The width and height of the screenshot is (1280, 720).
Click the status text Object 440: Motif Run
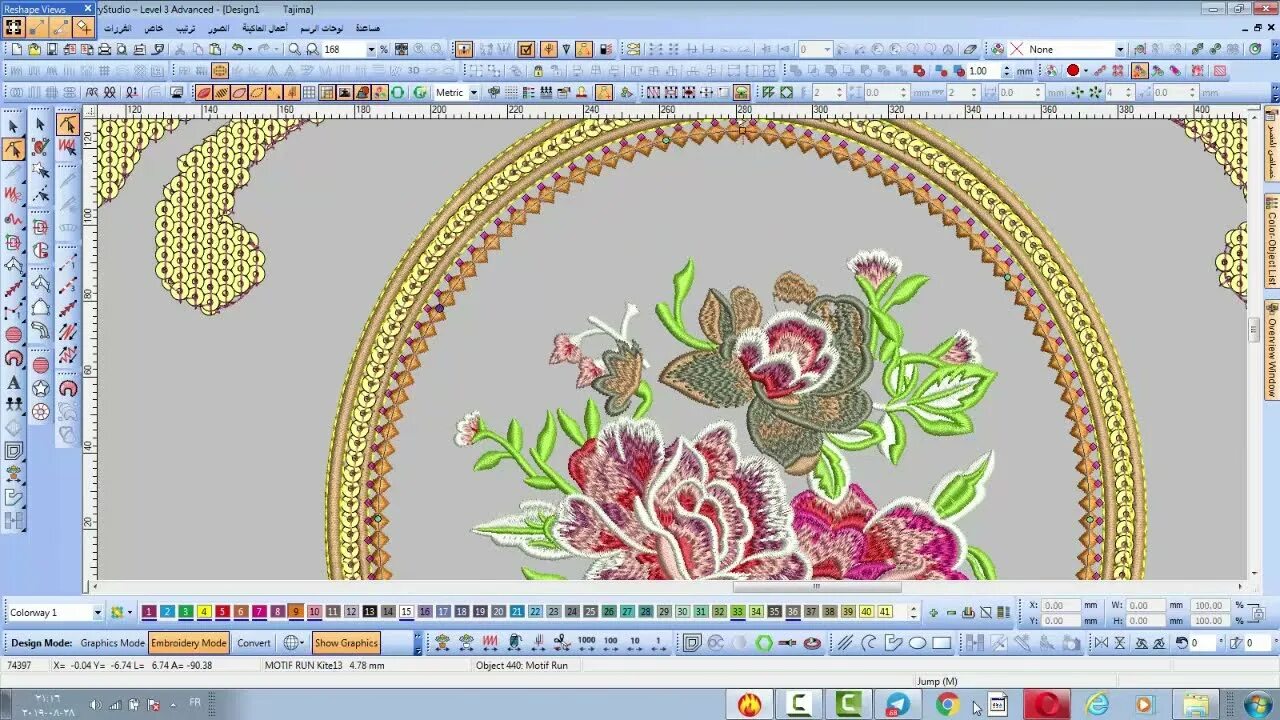tap(522, 665)
